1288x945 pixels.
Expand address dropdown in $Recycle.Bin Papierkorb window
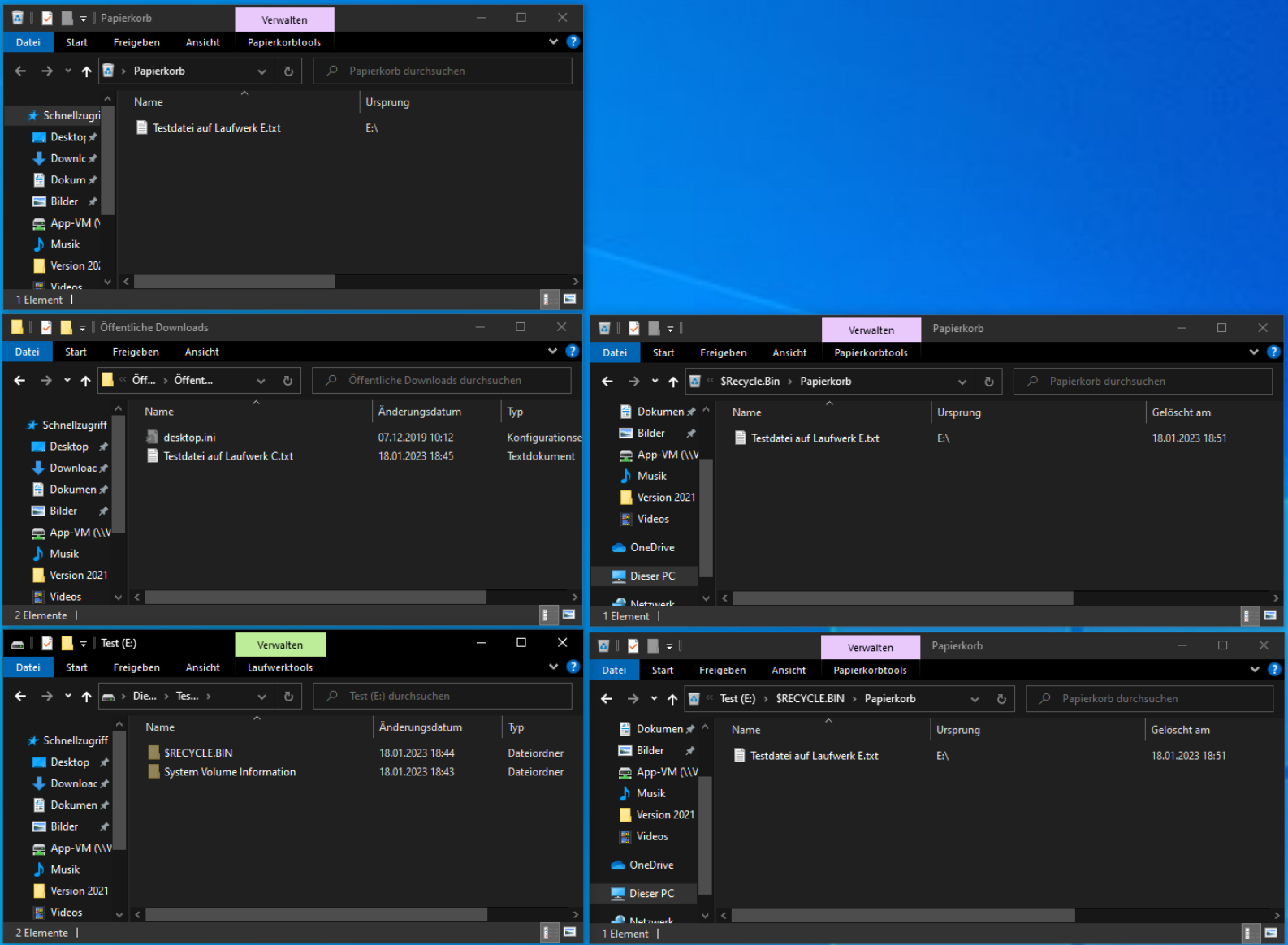pyautogui.click(x=962, y=382)
